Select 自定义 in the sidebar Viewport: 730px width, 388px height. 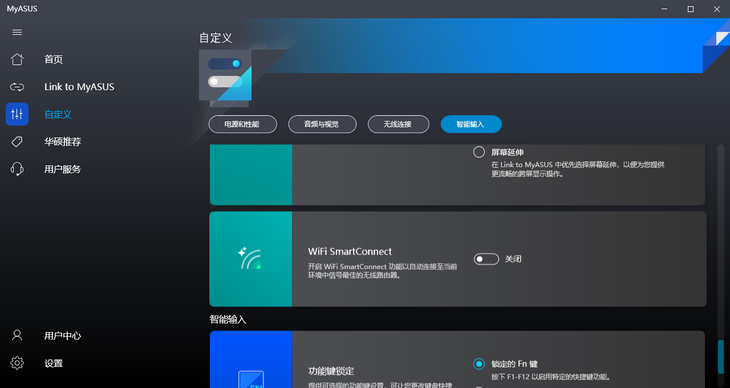point(58,114)
